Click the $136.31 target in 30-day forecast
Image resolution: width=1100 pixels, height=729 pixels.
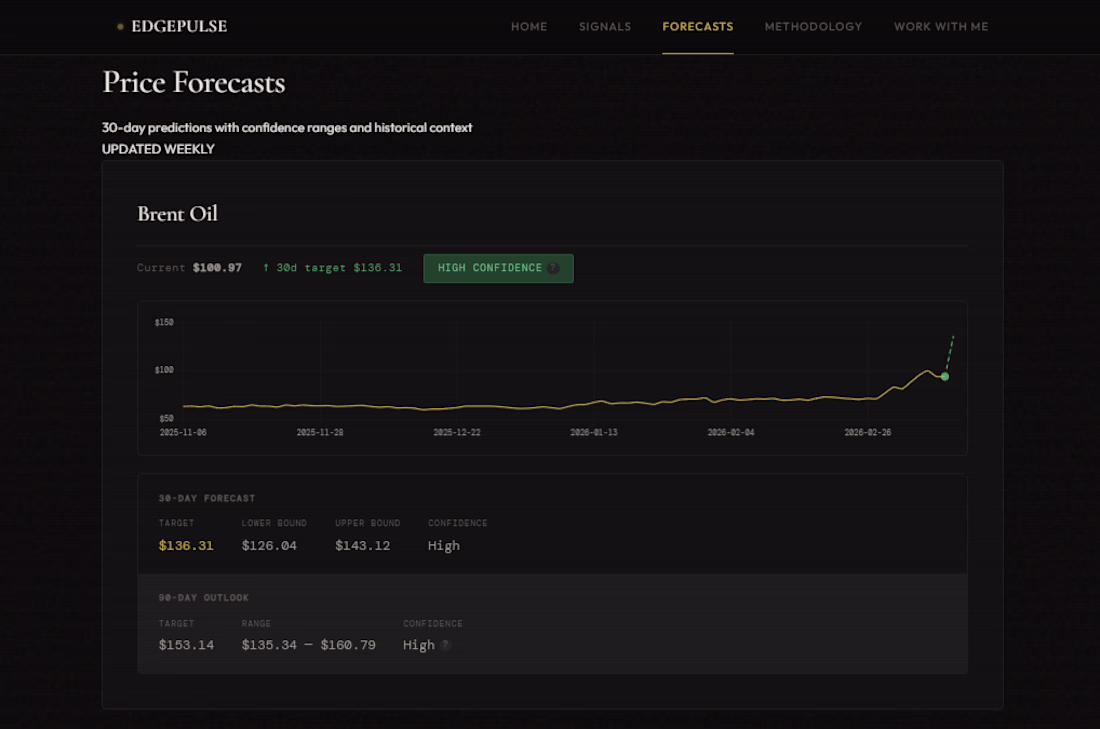(x=186, y=546)
